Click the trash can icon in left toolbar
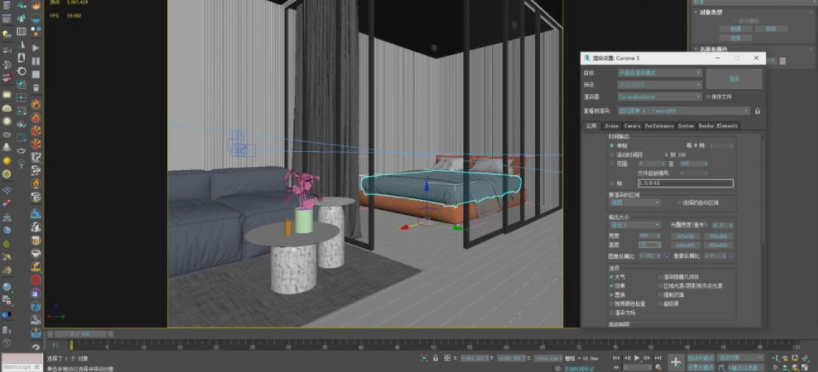Viewport: 818px width, 372px height. coord(36,88)
